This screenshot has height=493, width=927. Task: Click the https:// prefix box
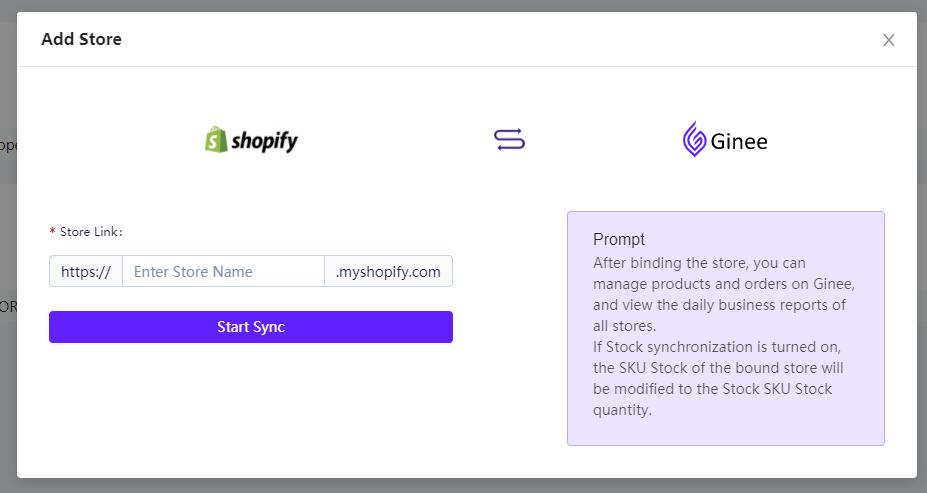[x=86, y=271]
